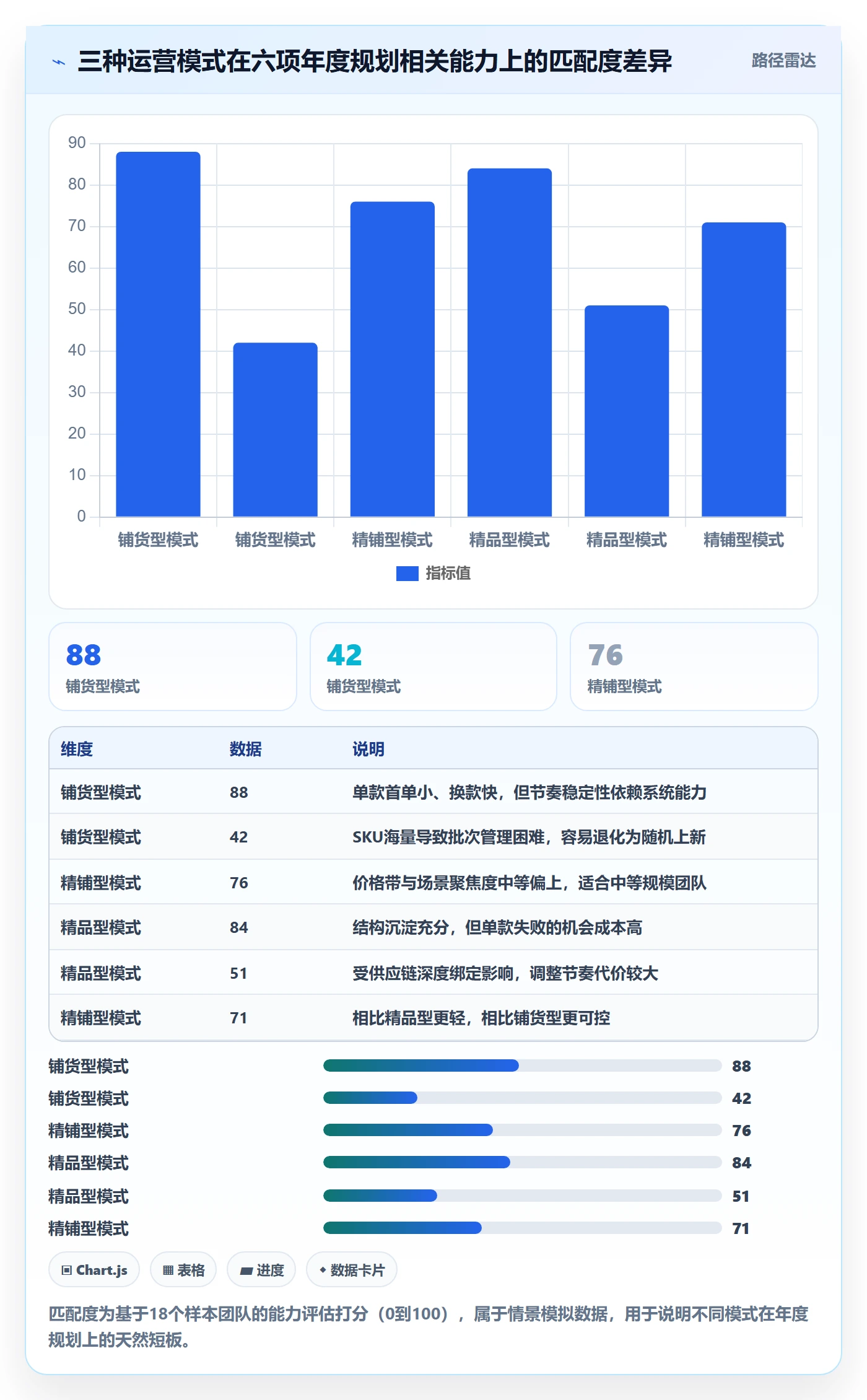The height and width of the screenshot is (1400, 867).
Task: Click the chart bar reaching 88
Action: [158, 335]
